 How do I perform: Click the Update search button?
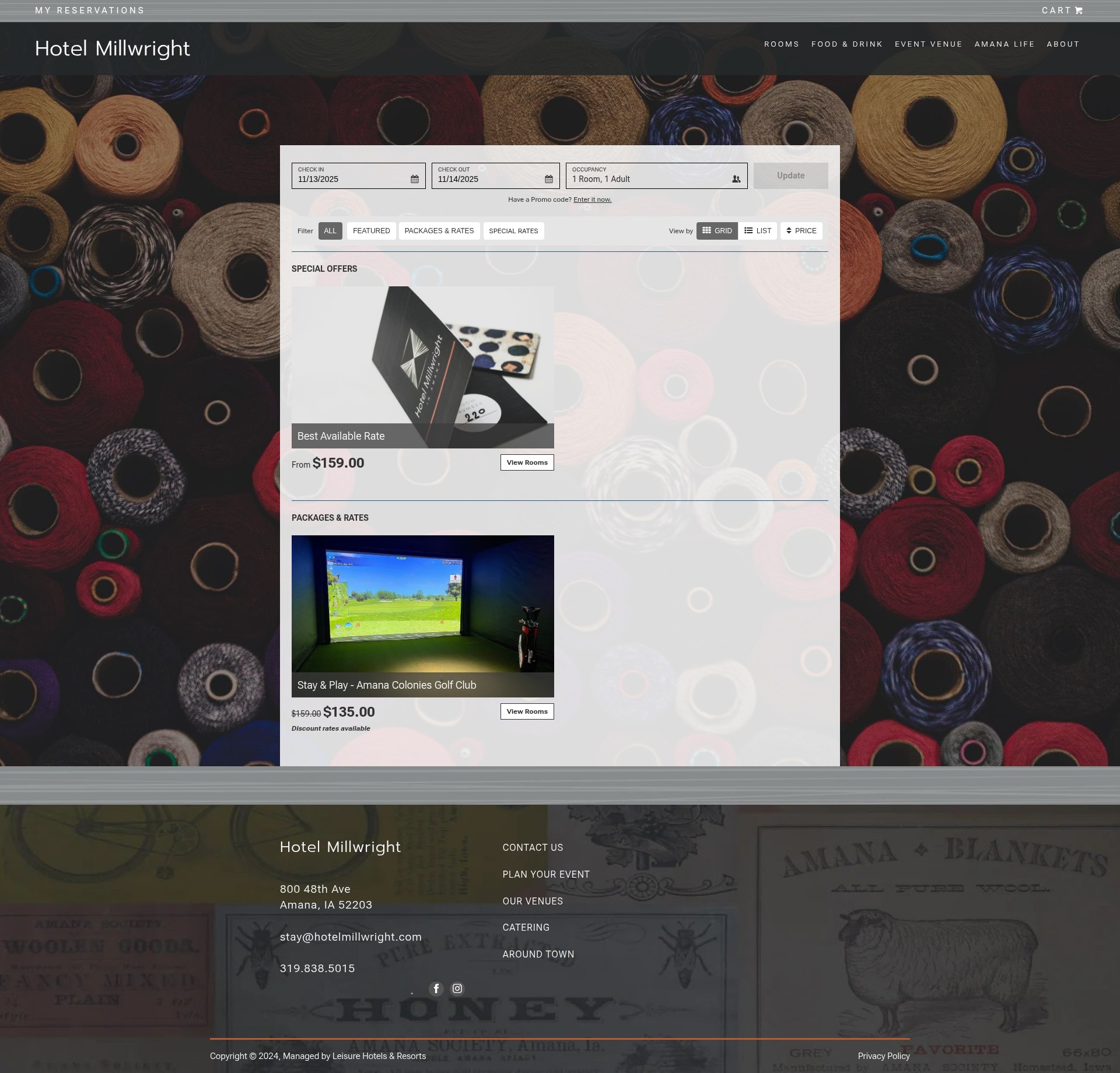pos(790,176)
